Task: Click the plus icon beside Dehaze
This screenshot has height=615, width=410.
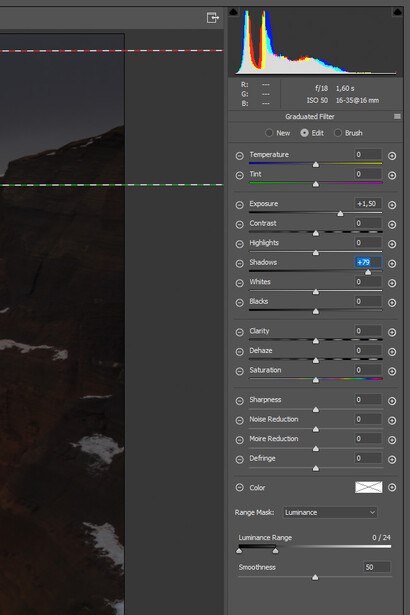Action: click(392, 352)
